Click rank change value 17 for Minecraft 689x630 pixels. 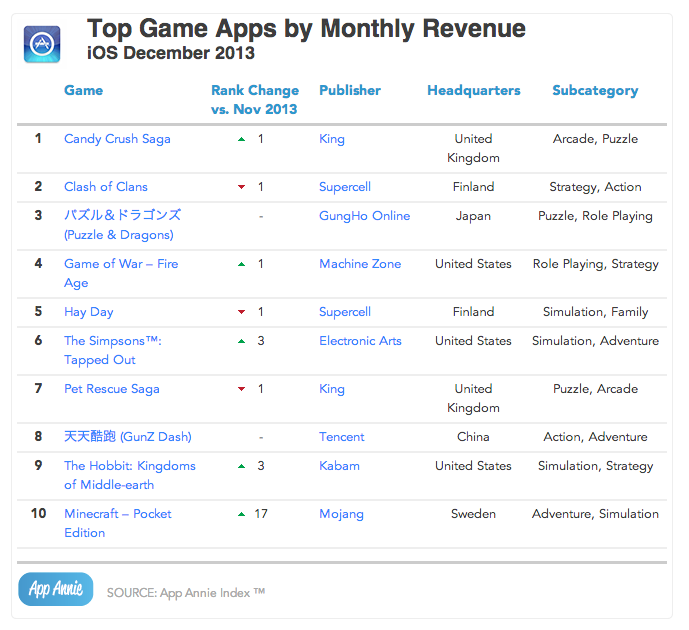pyautogui.click(x=261, y=514)
